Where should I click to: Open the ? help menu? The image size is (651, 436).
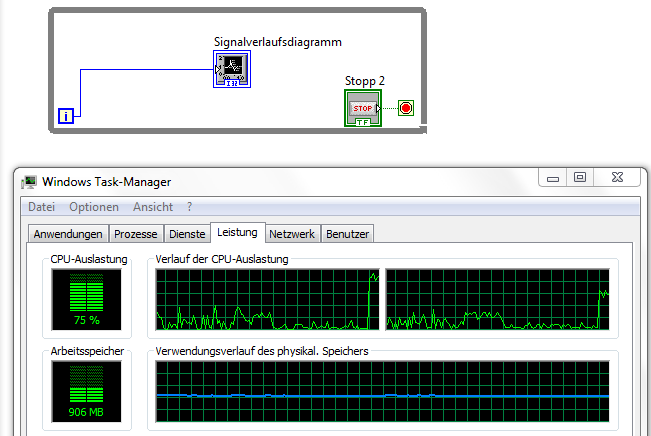[189, 207]
